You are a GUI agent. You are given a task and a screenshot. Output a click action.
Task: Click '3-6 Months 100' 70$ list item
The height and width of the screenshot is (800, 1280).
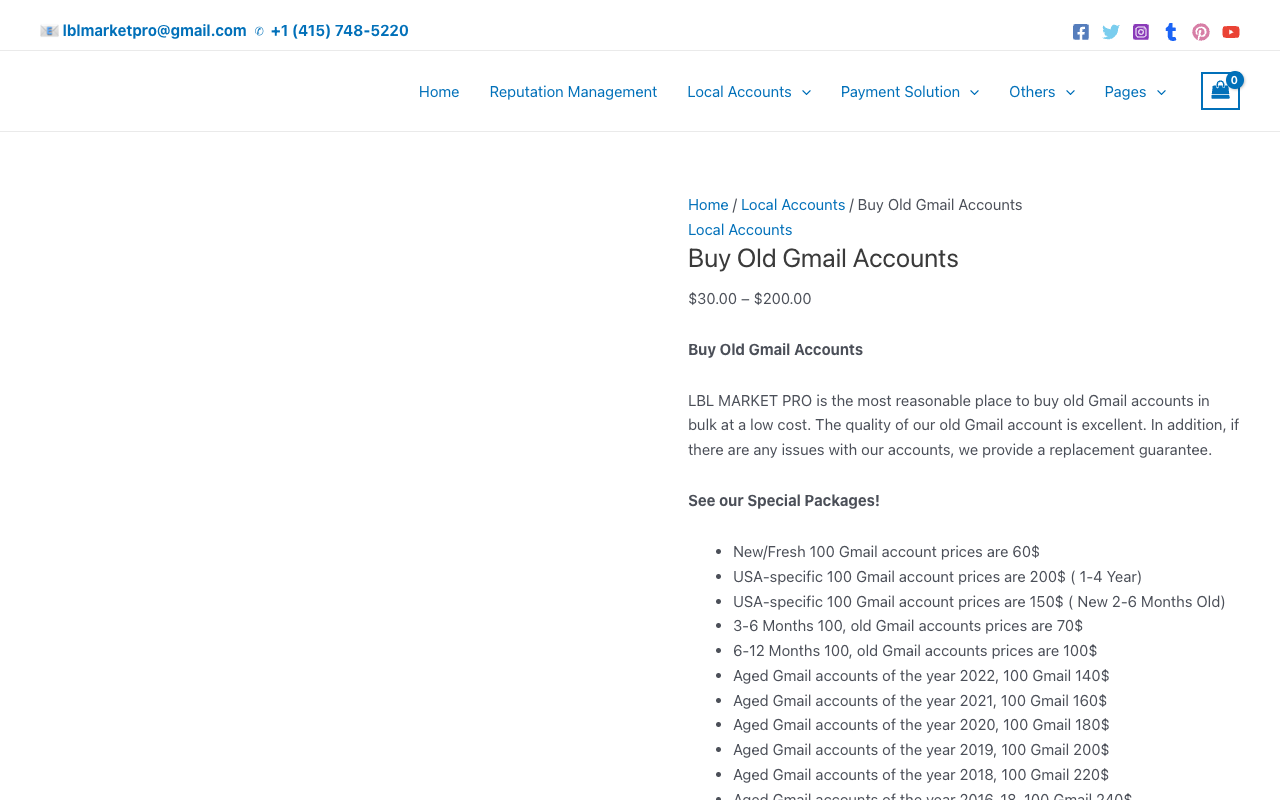(908, 626)
